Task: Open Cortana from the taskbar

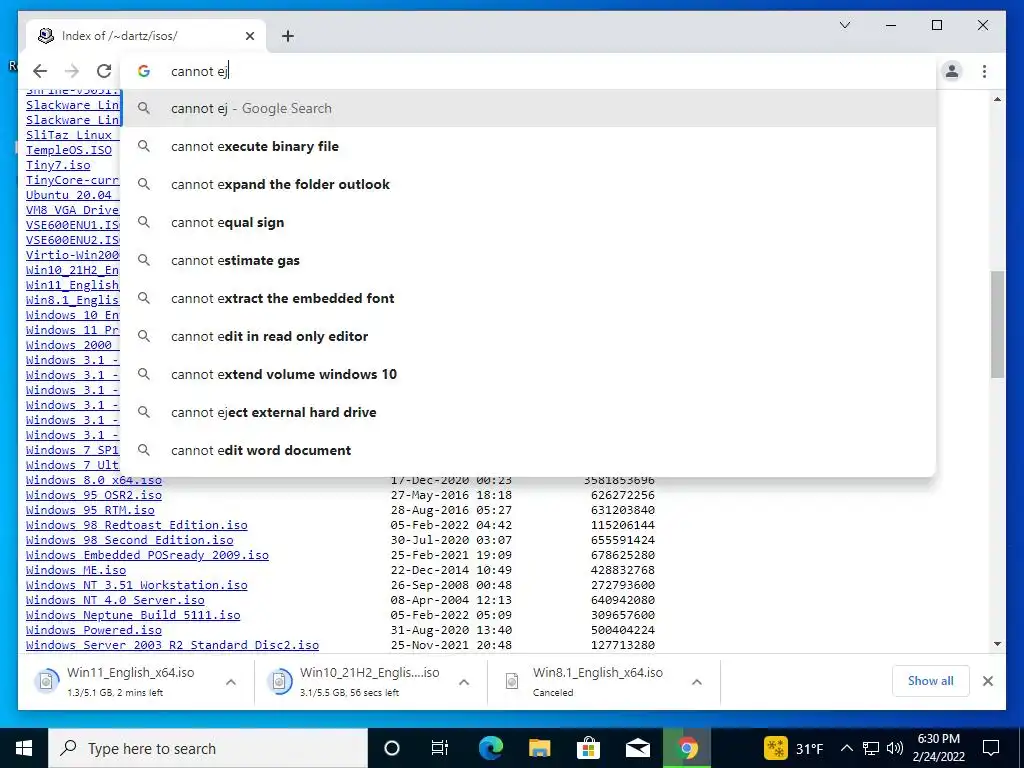Action: click(392, 748)
